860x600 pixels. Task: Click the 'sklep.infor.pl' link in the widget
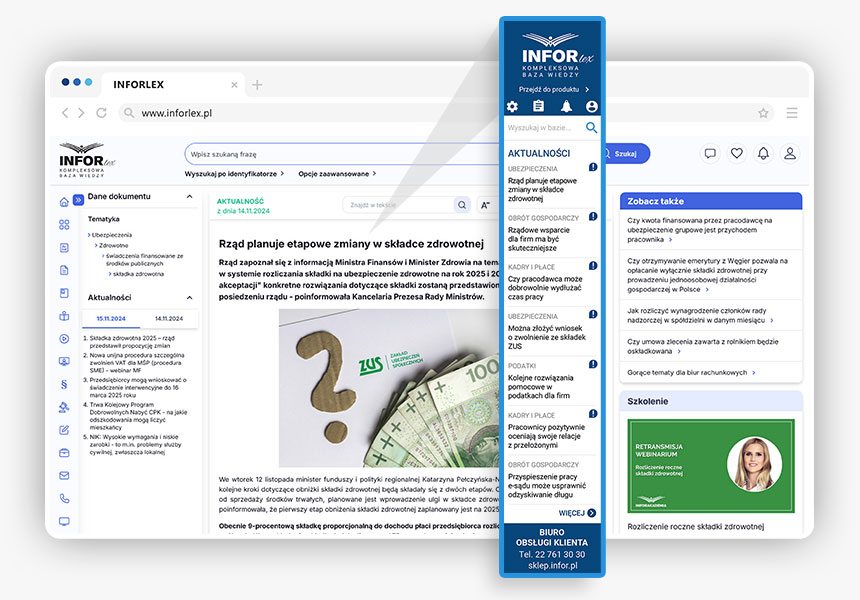click(552, 565)
